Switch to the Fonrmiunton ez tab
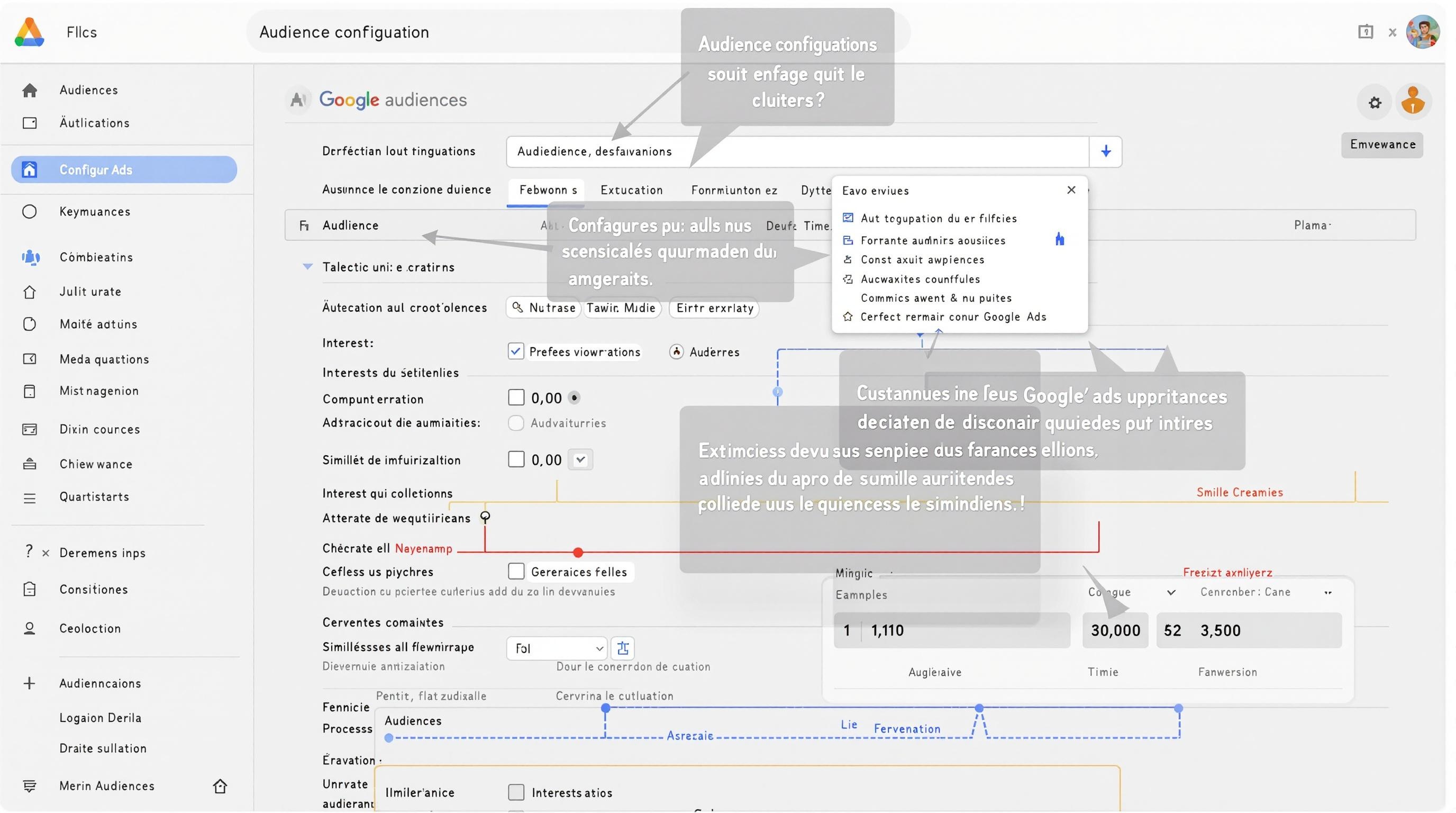 (734, 190)
